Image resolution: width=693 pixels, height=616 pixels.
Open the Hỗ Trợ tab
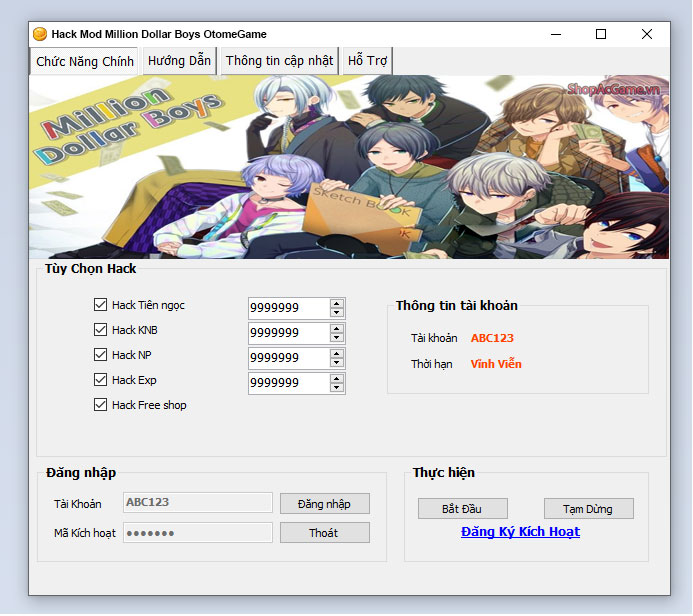pos(367,61)
